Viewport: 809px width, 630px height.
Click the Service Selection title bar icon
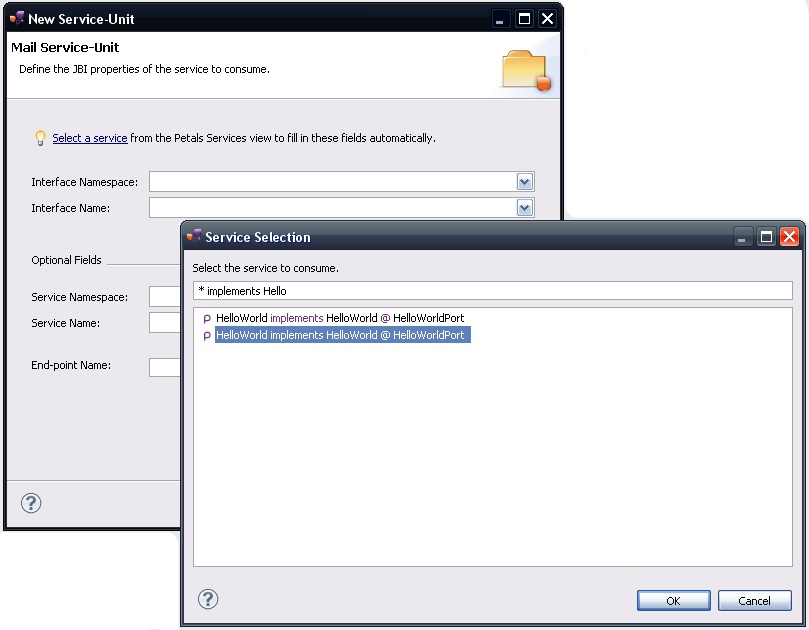tap(194, 237)
